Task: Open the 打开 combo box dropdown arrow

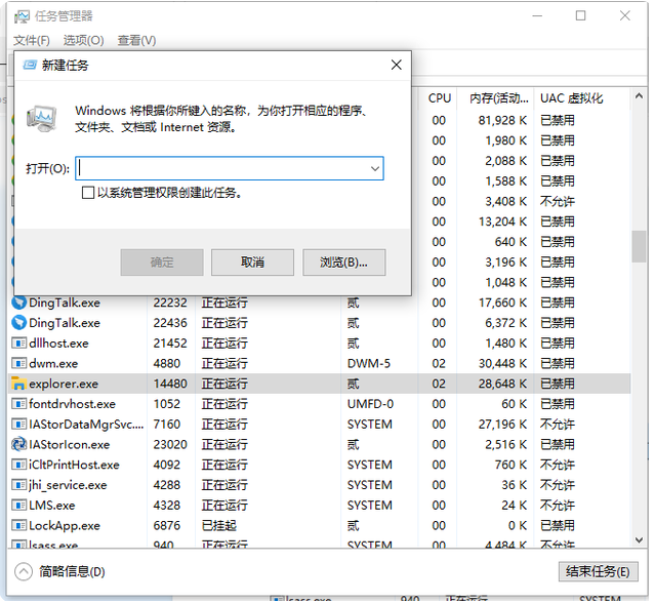Action: pos(375,168)
